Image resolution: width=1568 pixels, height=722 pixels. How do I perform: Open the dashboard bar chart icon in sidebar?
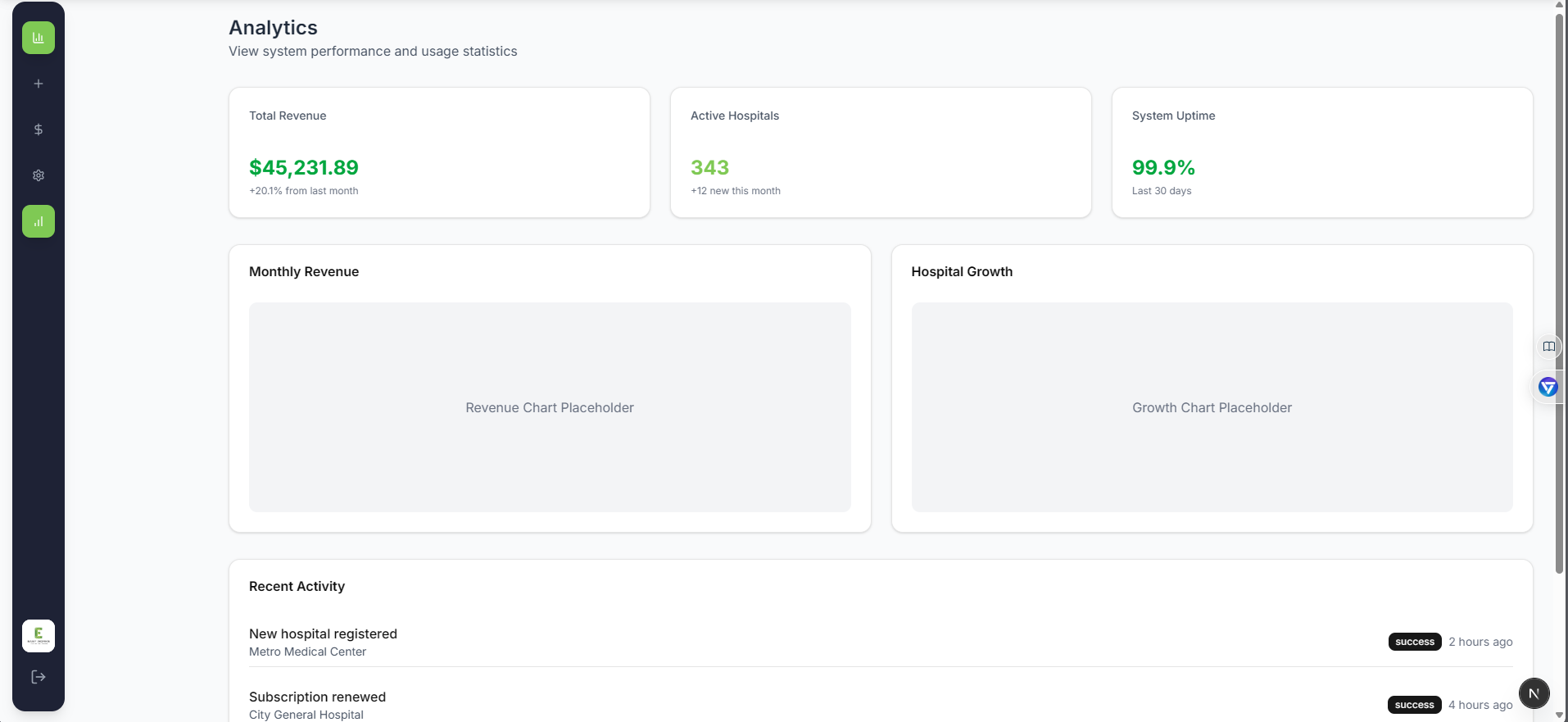coord(39,38)
